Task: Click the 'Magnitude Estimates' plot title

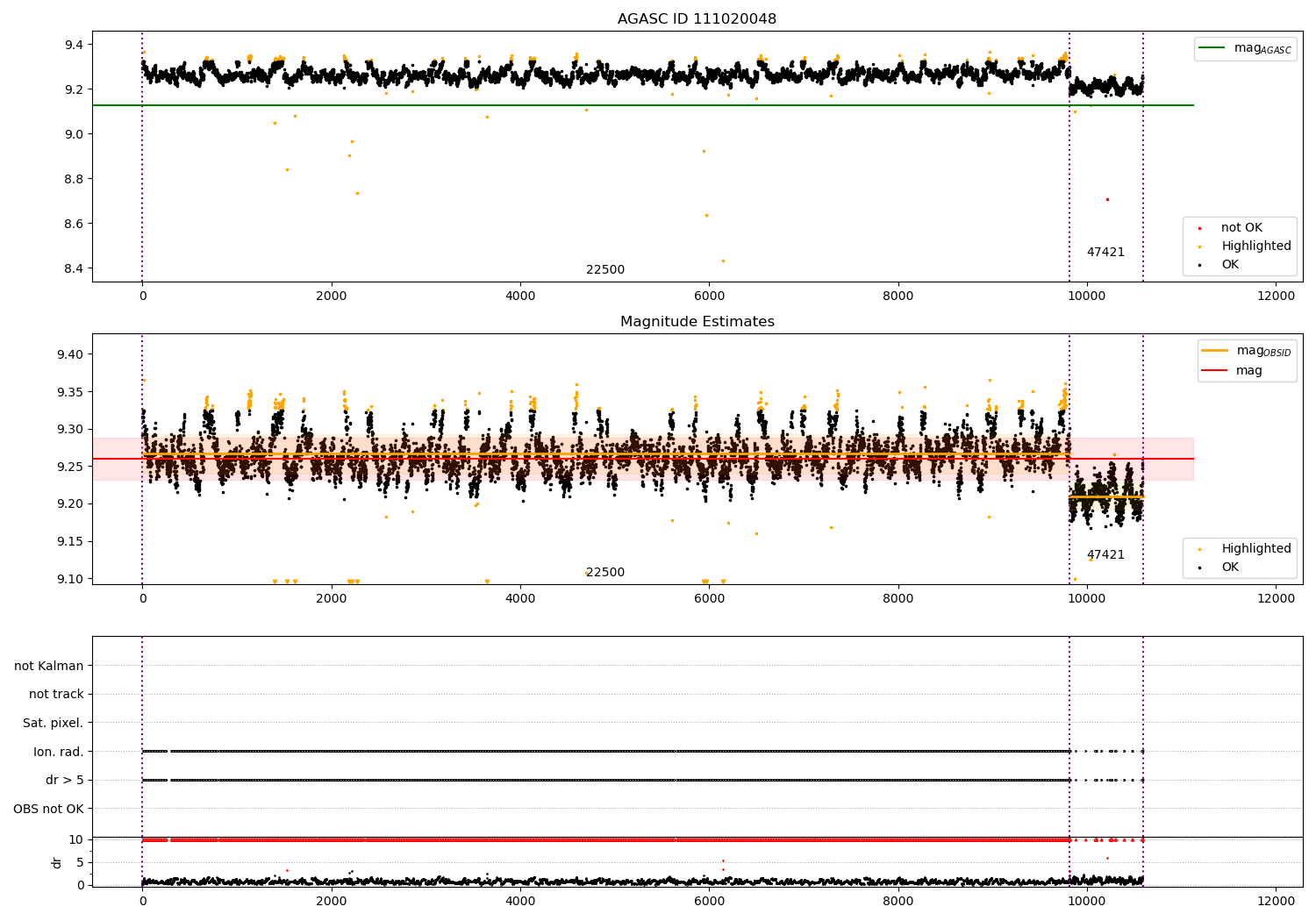Action: point(697,322)
